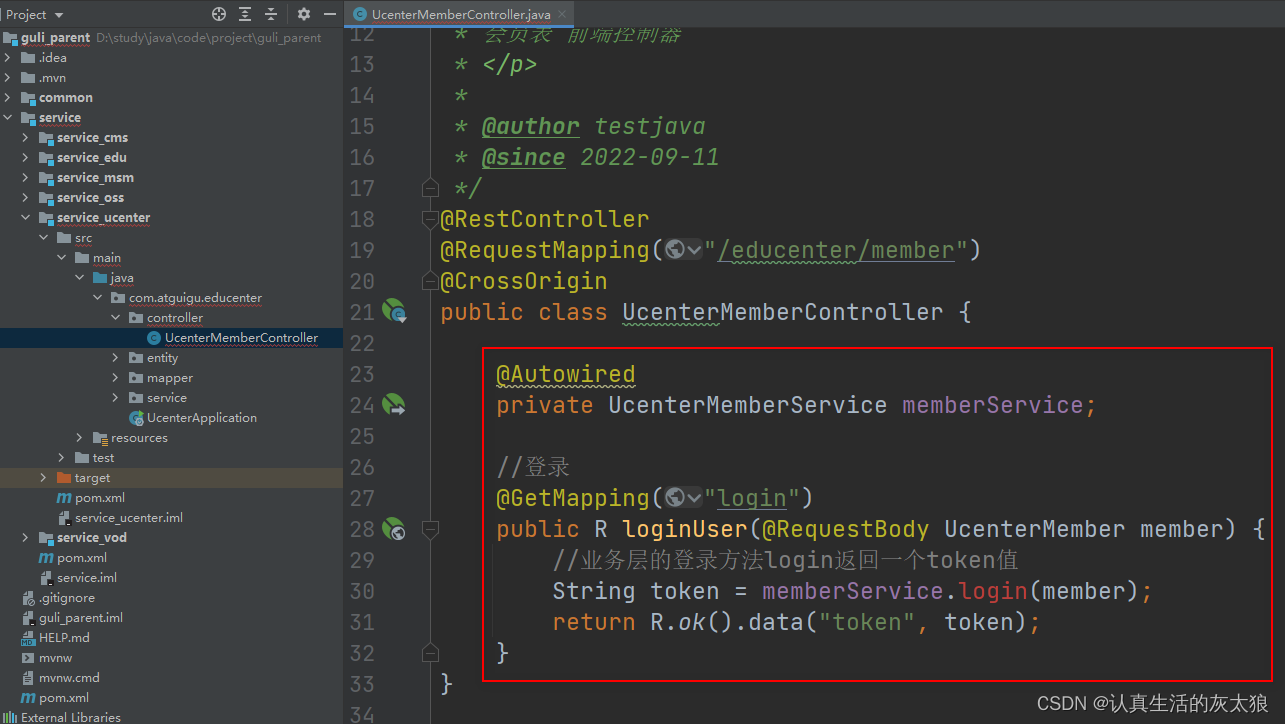
Task: Select the com.atguigu.educenter package
Action: click(x=195, y=298)
